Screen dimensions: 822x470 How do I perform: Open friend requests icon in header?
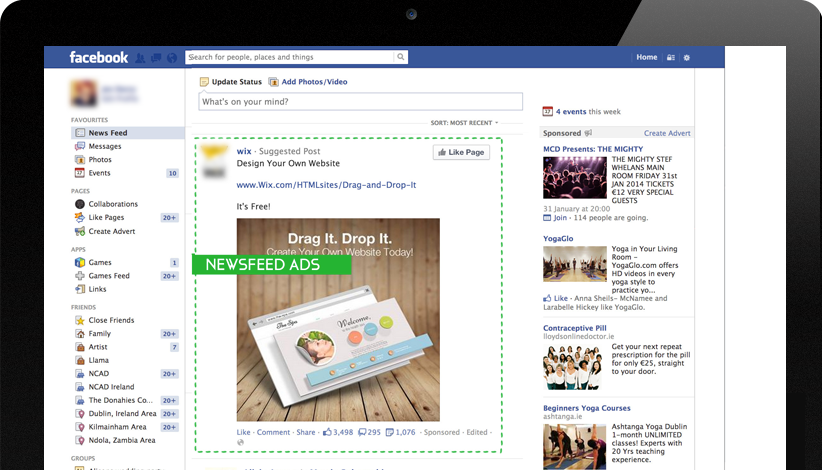pos(140,58)
